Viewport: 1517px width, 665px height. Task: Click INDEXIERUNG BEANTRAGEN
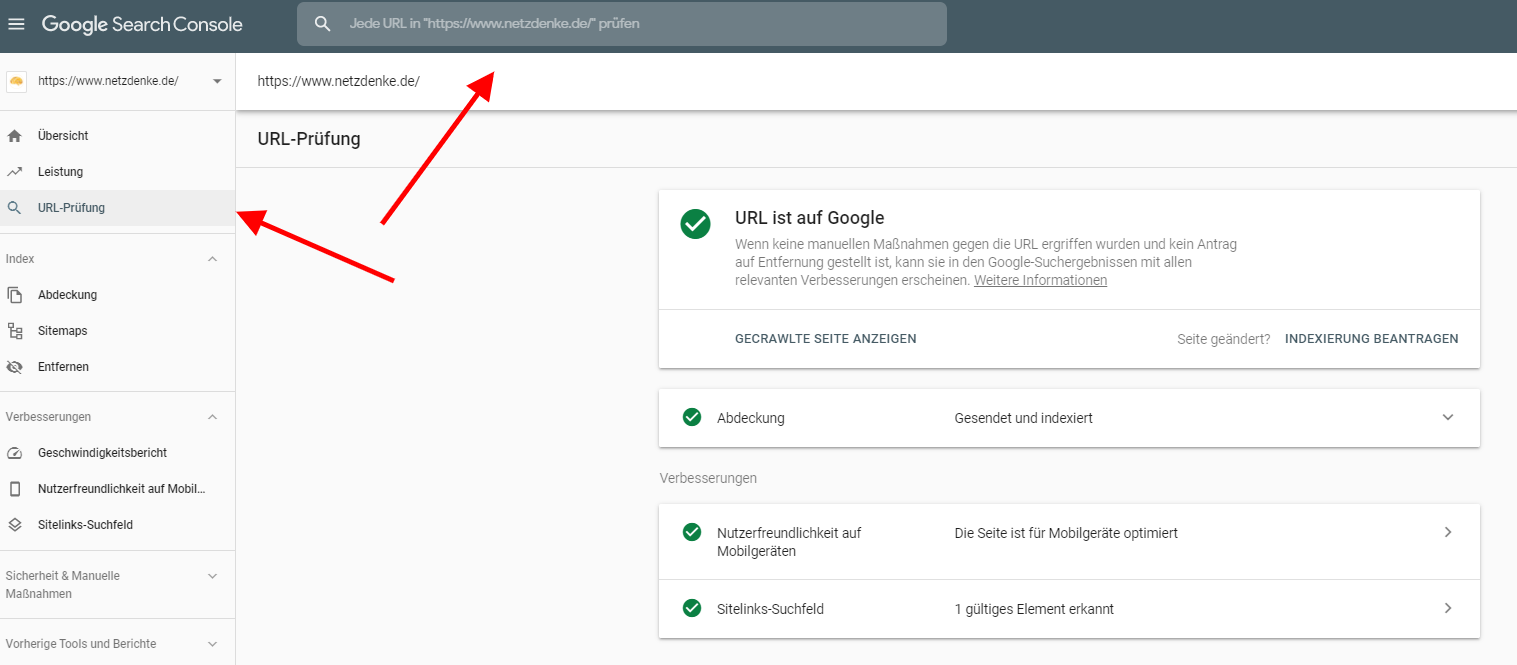click(x=1371, y=339)
